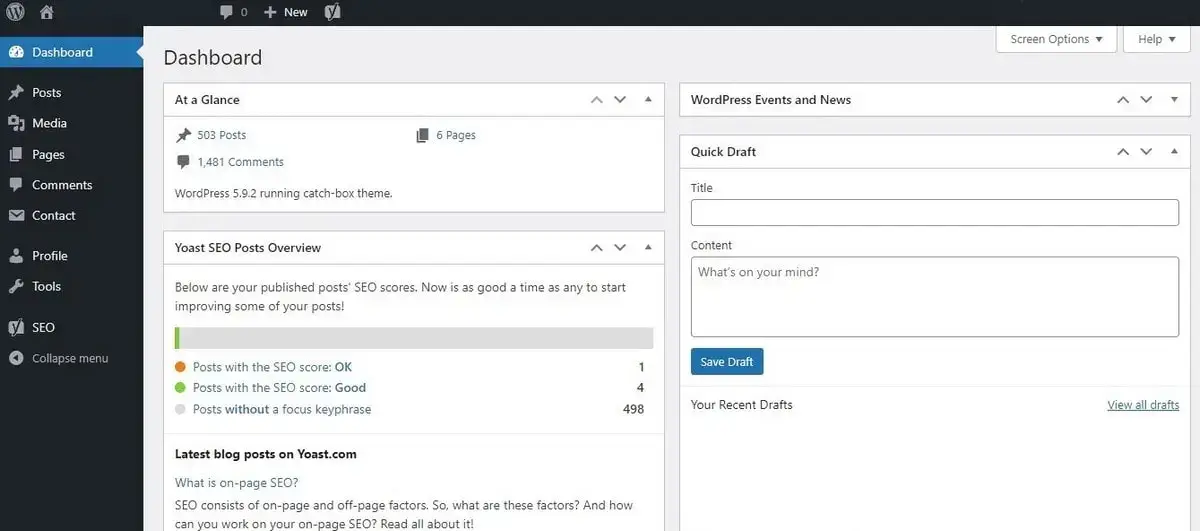Viewport: 1200px width, 531px height.
Task: Click the Quick Draft Title field
Action: pos(935,213)
